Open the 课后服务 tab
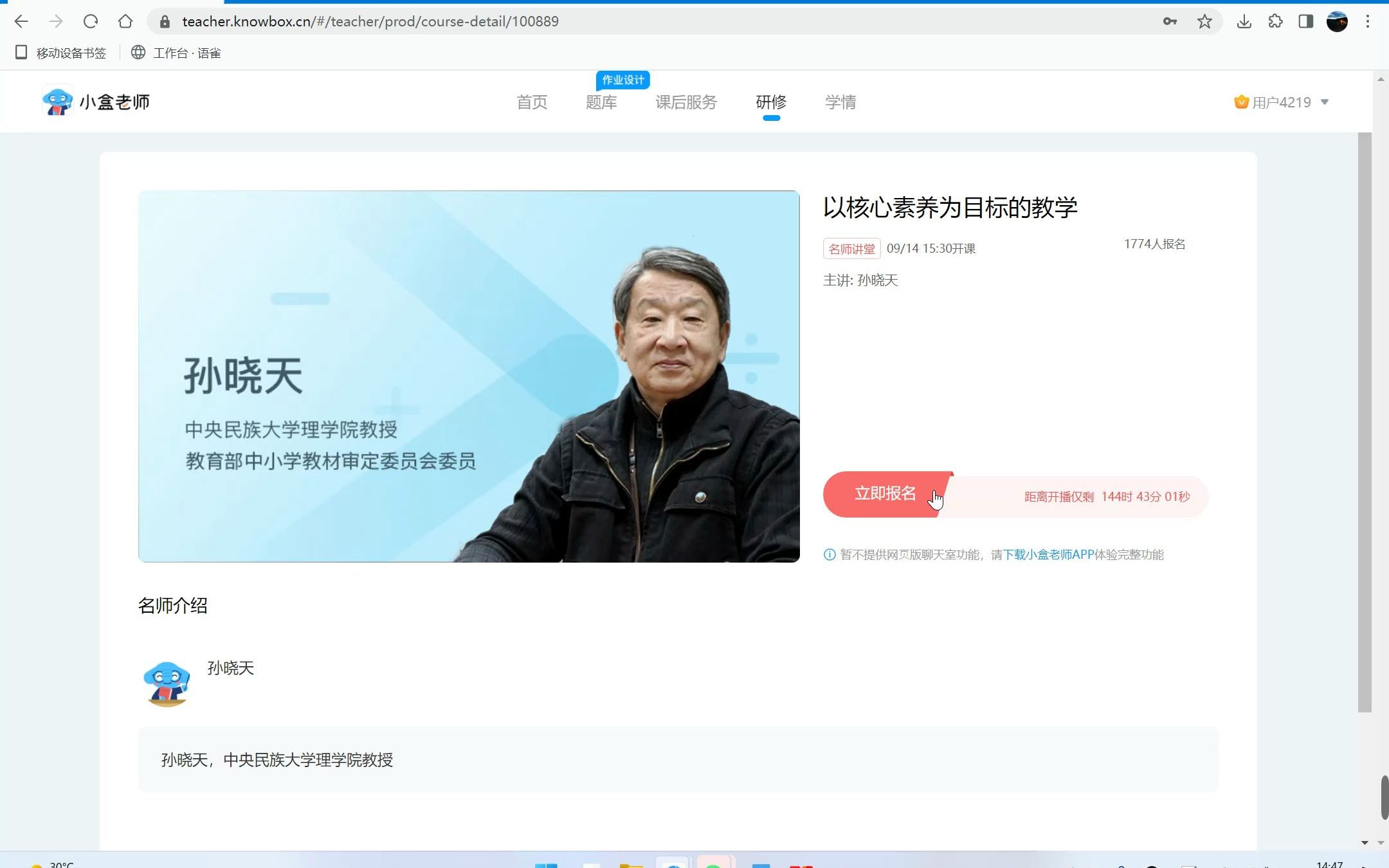This screenshot has width=1389, height=868. (686, 102)
